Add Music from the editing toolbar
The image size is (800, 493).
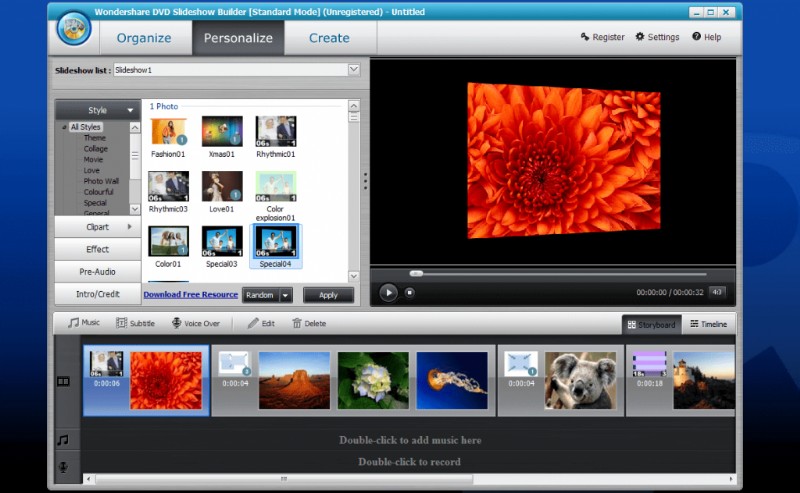[84, 323]
